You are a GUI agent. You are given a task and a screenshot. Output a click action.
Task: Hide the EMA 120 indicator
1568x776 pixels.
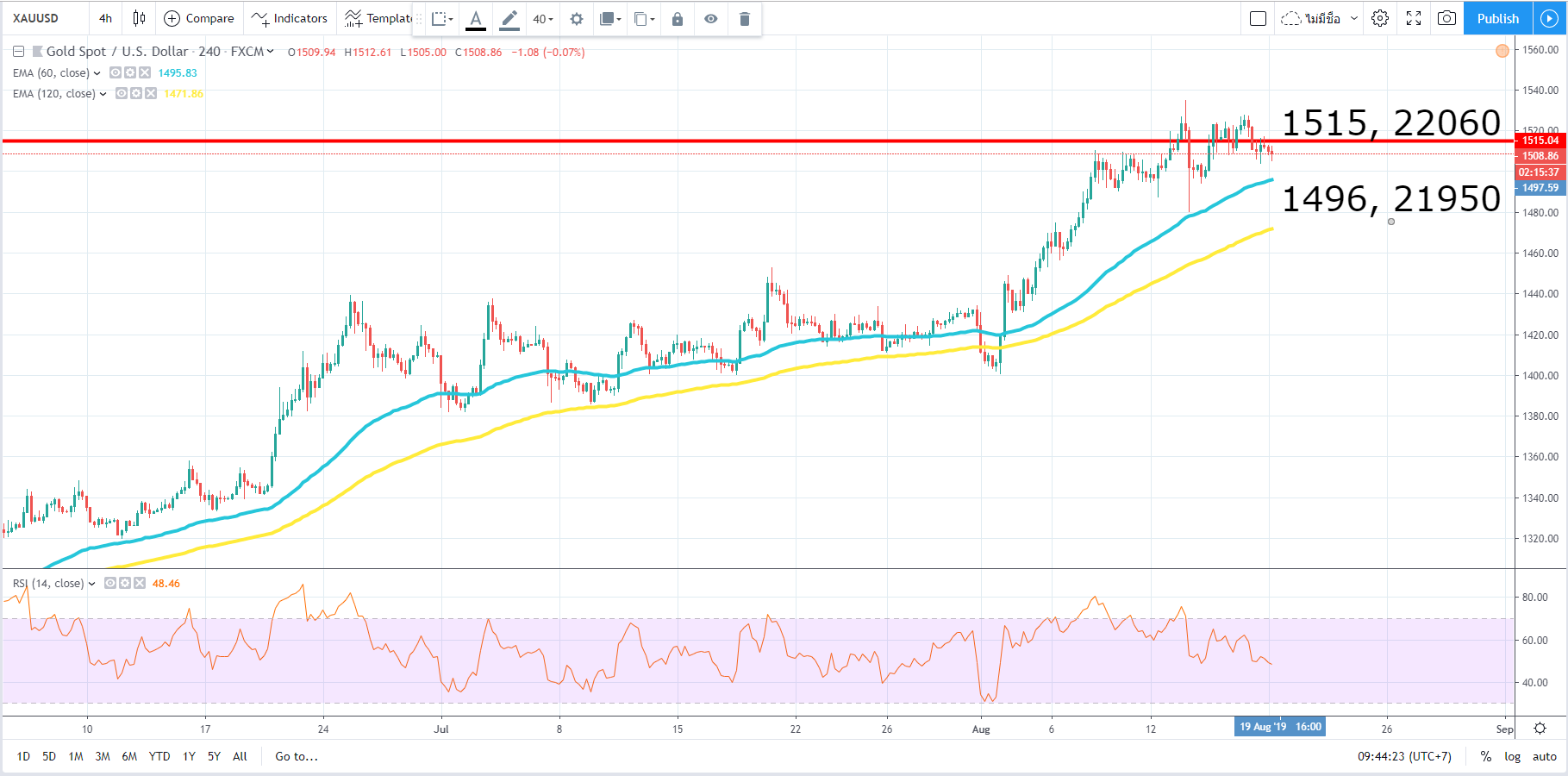(x=122, y=94)
